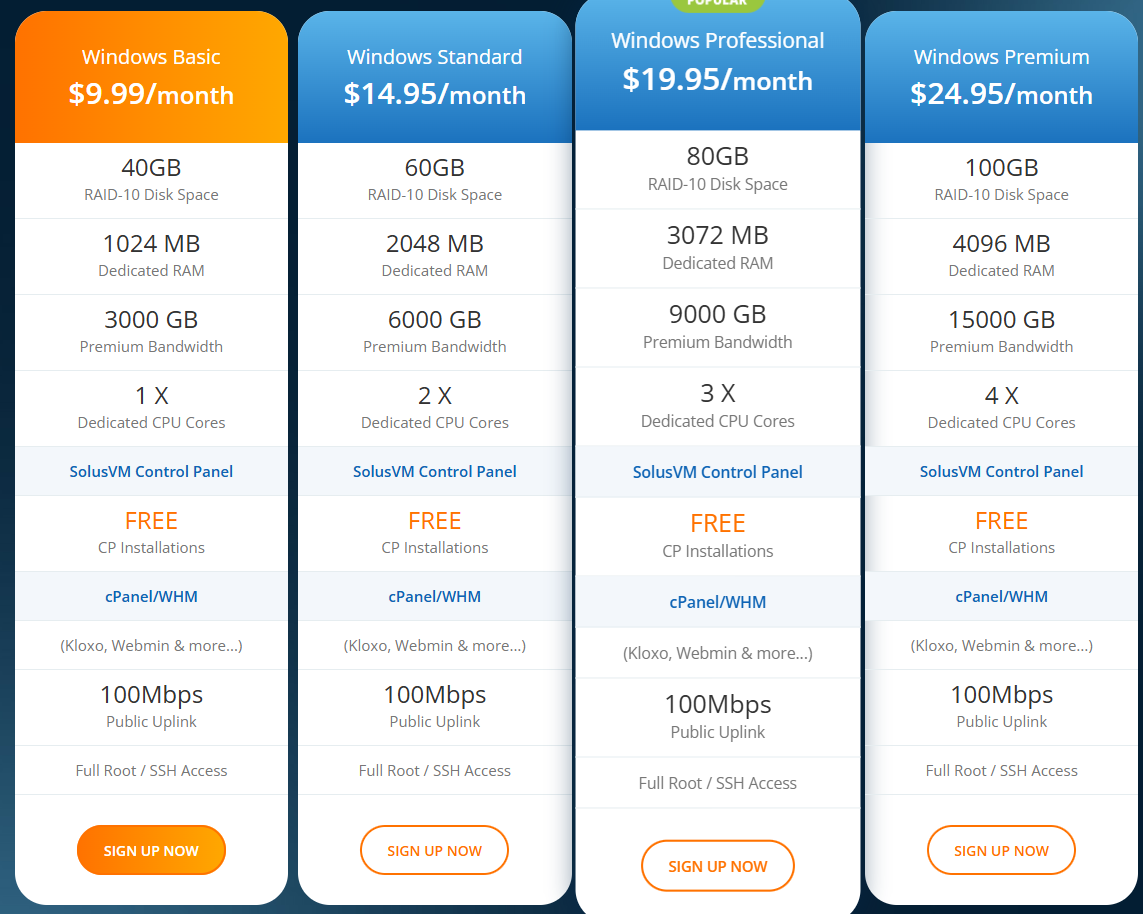Click cPanel/WHM in Windows Standard column
The height and width of the screenshot is (914, 1143).
tap(434, 596)
